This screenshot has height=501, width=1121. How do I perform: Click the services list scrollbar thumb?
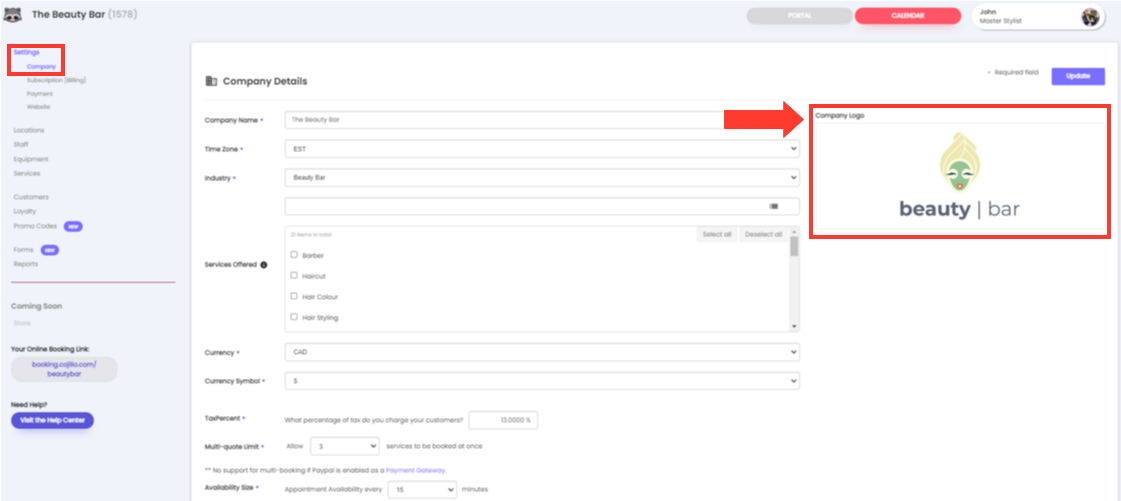click(x=794, y=246)
